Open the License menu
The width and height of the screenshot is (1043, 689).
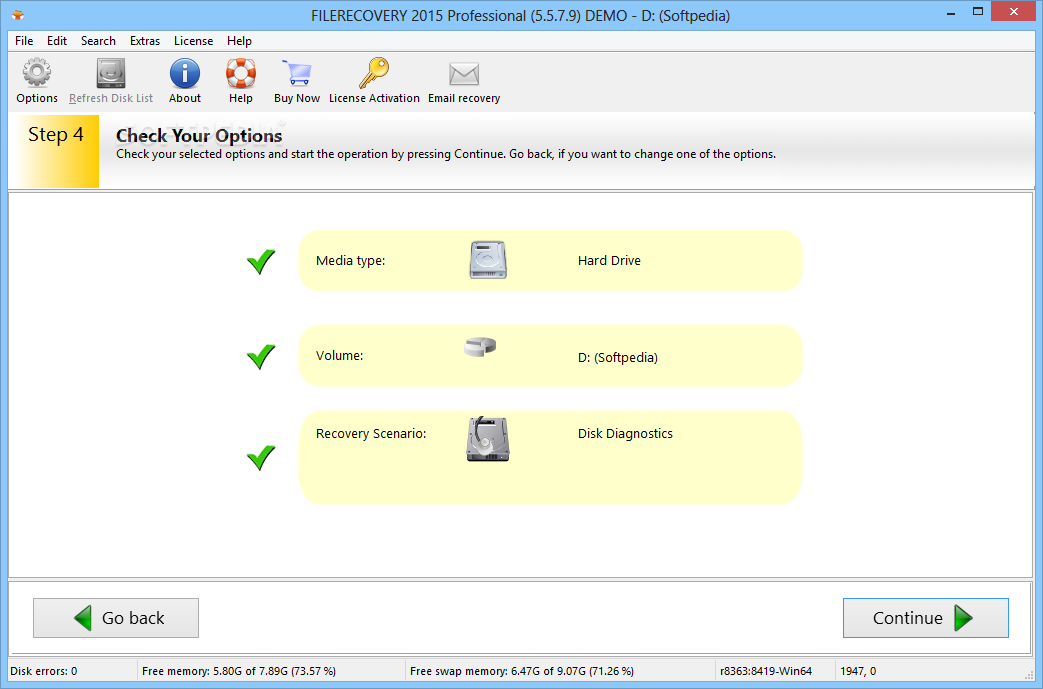tap(193, 41)
